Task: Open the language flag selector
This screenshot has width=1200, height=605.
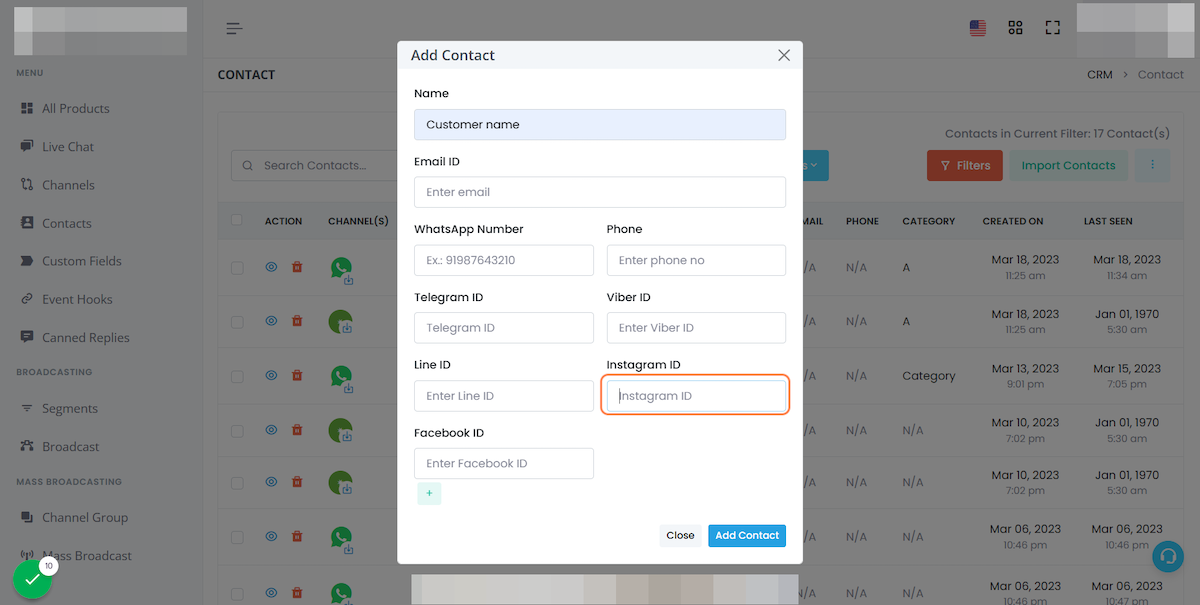Action: pyautogui.click(x=978, y=28)
